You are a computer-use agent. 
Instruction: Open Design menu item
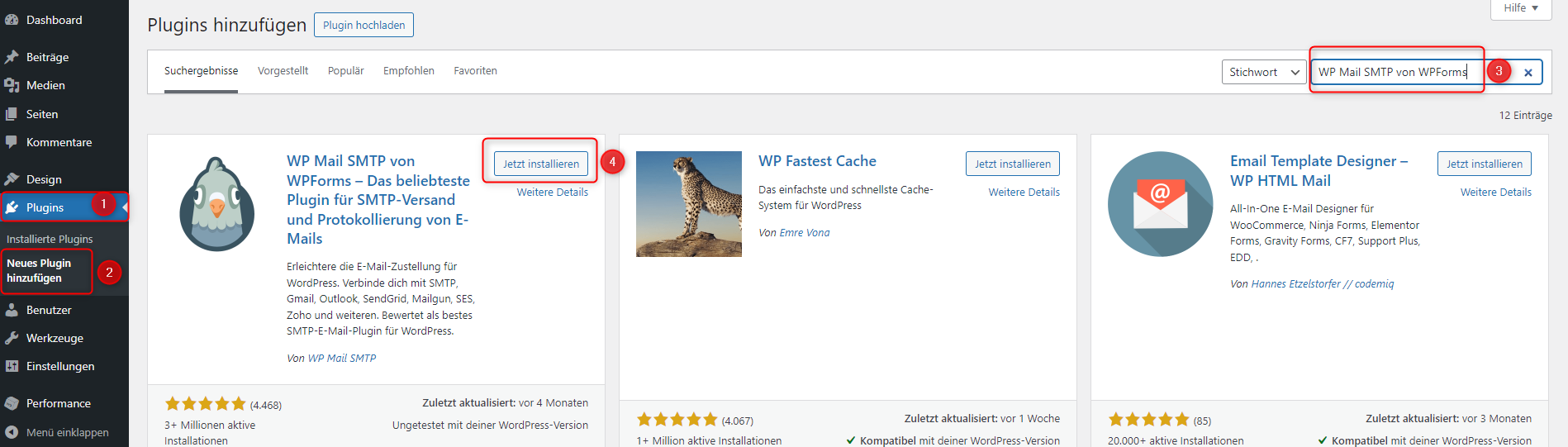pos(64,179)
